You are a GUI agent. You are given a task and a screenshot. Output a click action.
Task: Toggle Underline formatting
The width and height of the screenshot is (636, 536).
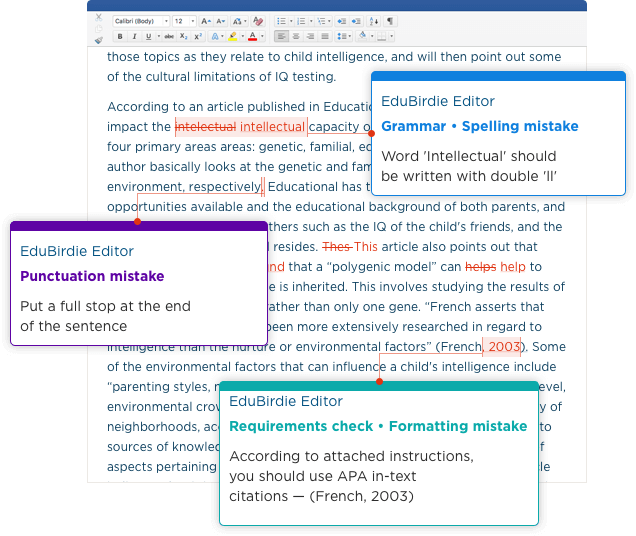(x=147, y=37)
